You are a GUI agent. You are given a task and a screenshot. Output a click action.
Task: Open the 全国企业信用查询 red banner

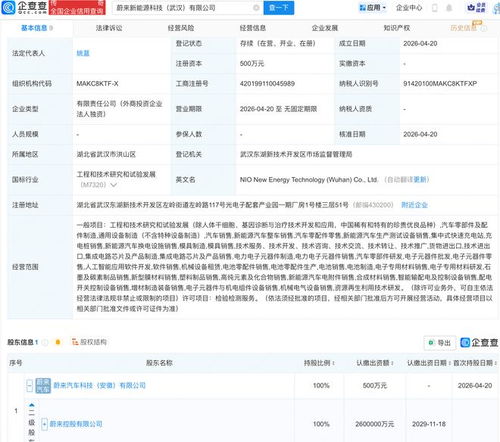tap(77, 8)
